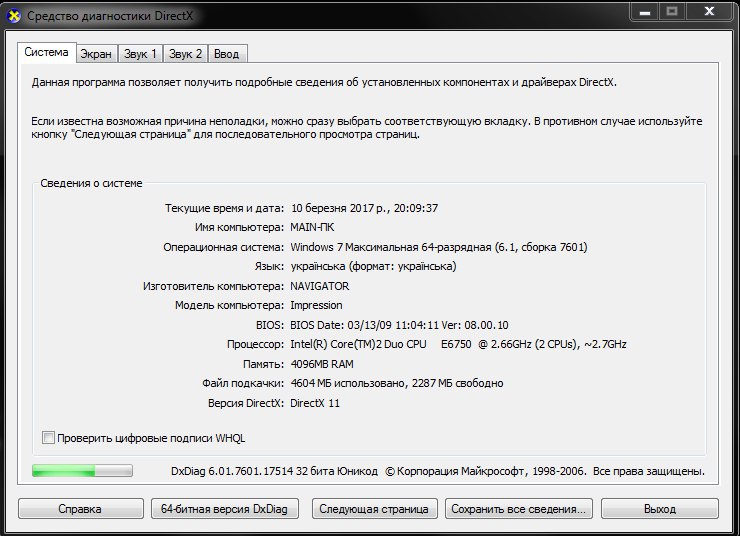This screenshot has width=740, height=536.
Task: Select the computer name MAIN-ПК
Action: pos(312,227)
